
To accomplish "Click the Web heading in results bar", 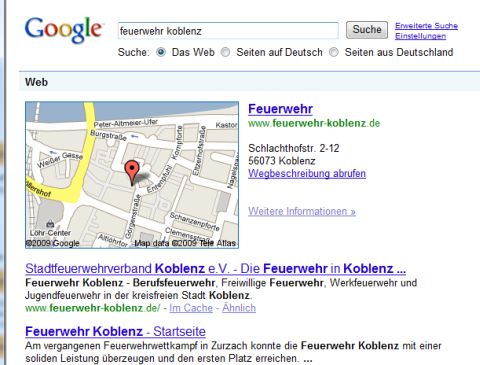I will (x=36, y=82).
